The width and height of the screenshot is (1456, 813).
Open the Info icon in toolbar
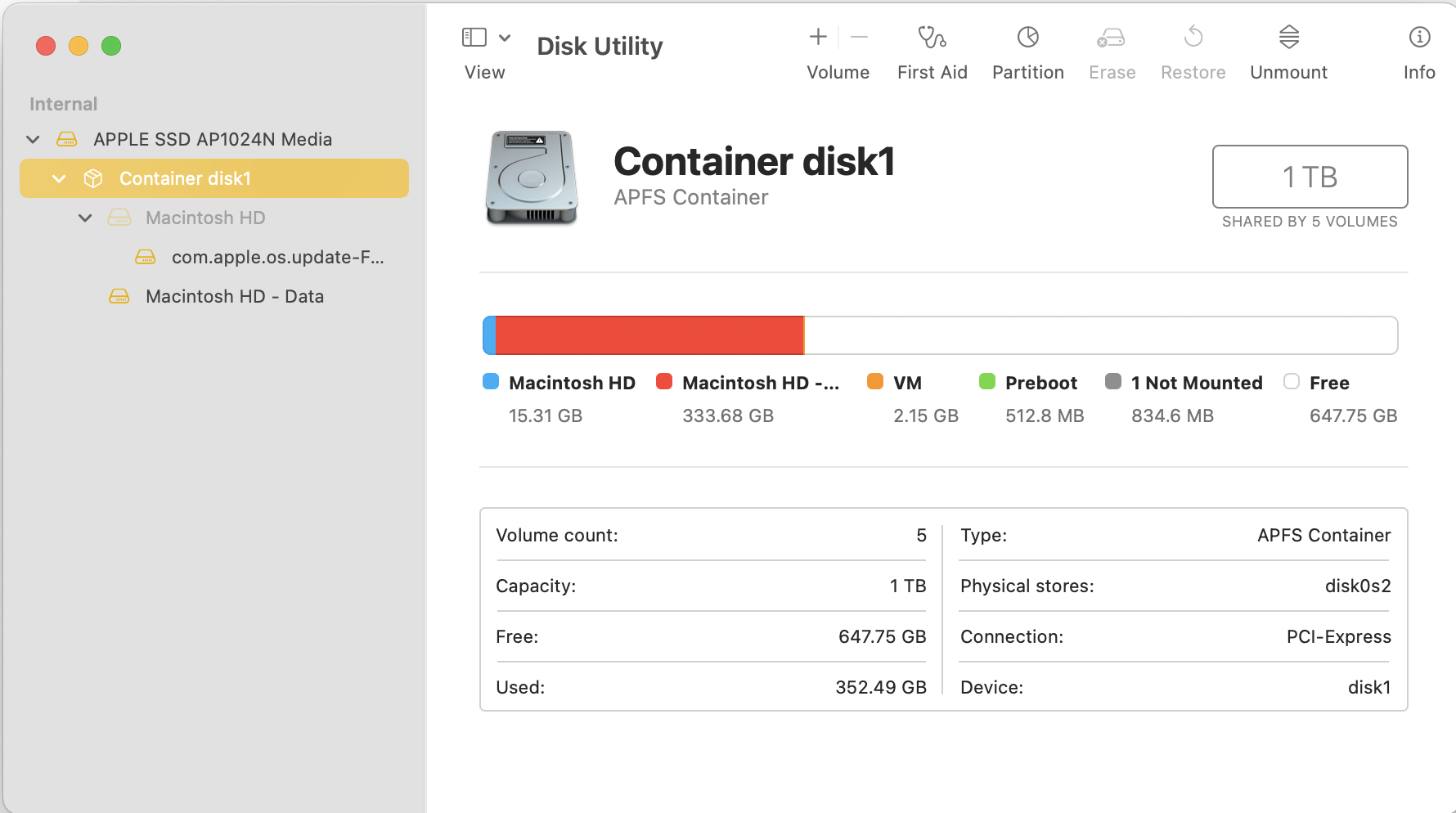pyautogui.click(x=1419, y=38)
